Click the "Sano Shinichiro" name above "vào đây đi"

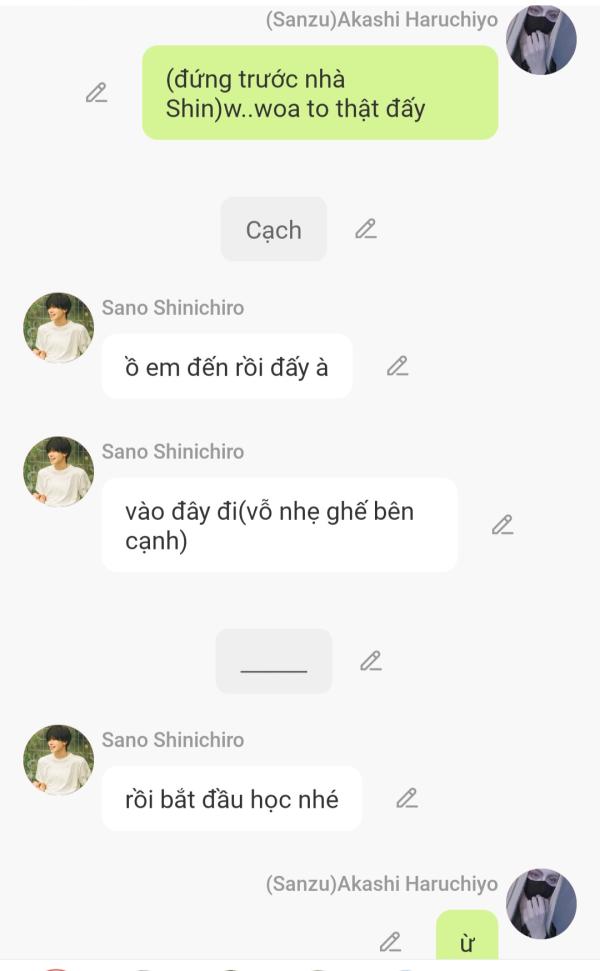pyautogui.click(x=173, y=452)
